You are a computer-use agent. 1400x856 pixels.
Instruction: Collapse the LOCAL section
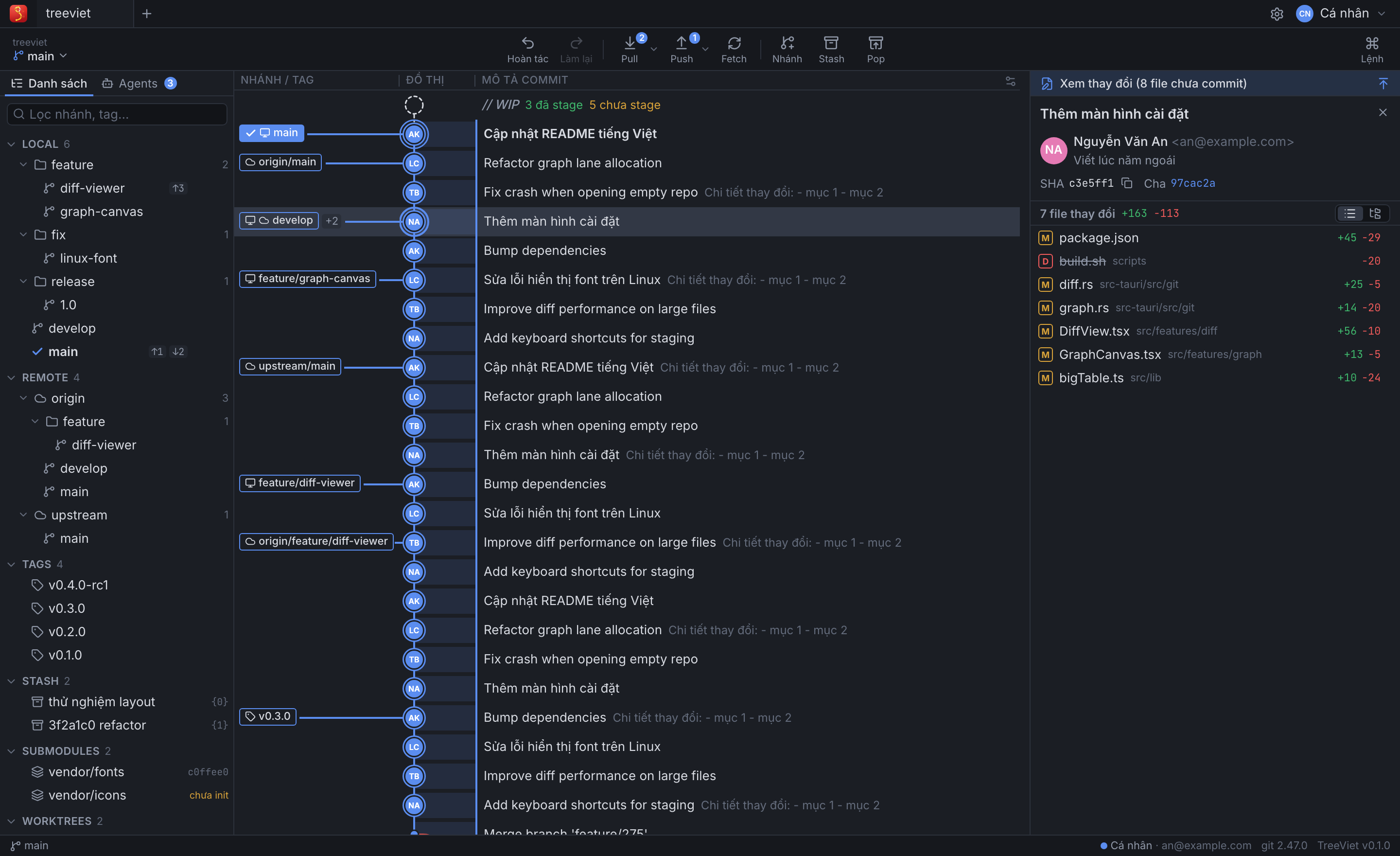11,144
